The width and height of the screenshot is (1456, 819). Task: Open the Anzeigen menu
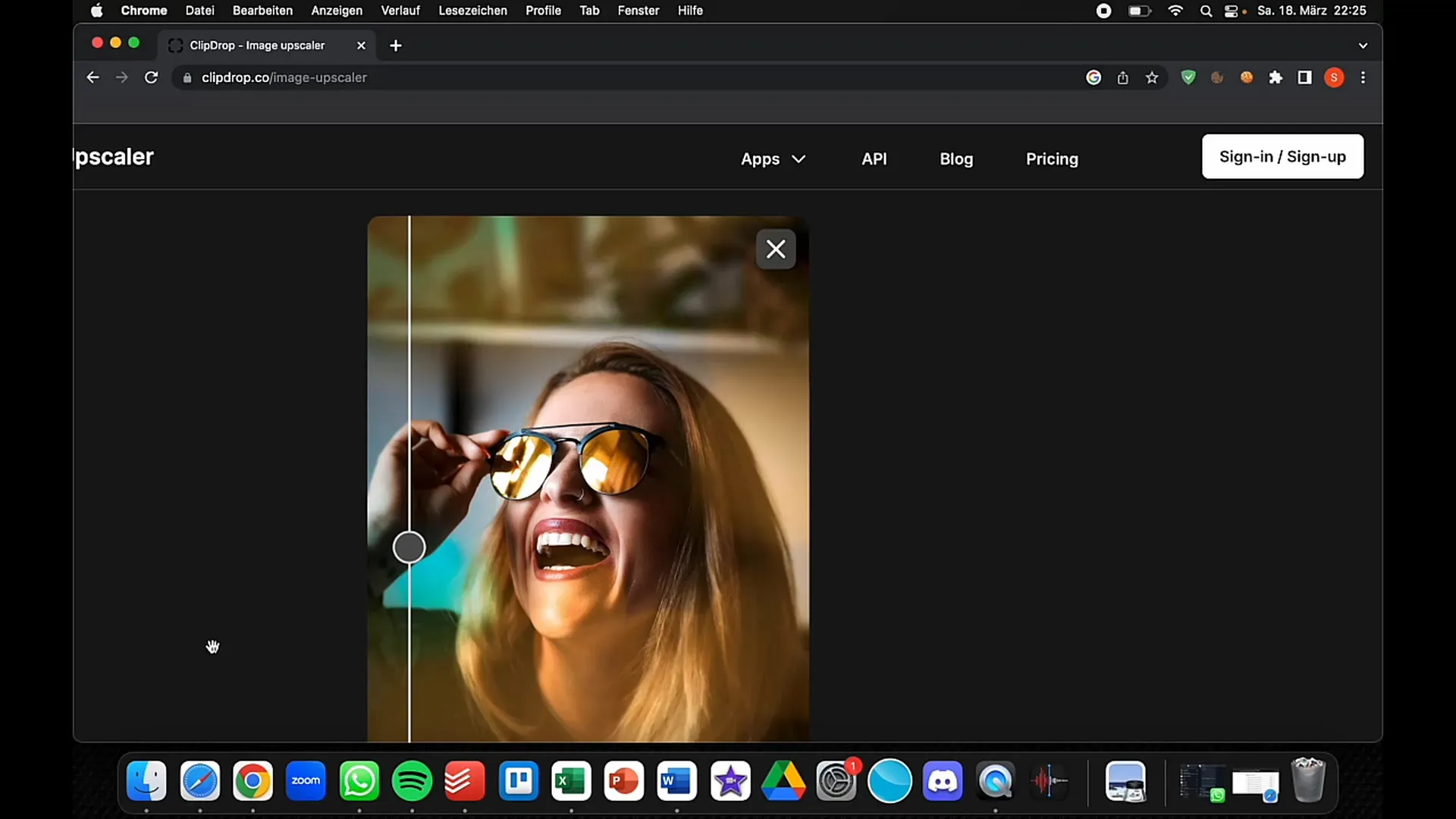pyautogui.click(x=337, y=11)
